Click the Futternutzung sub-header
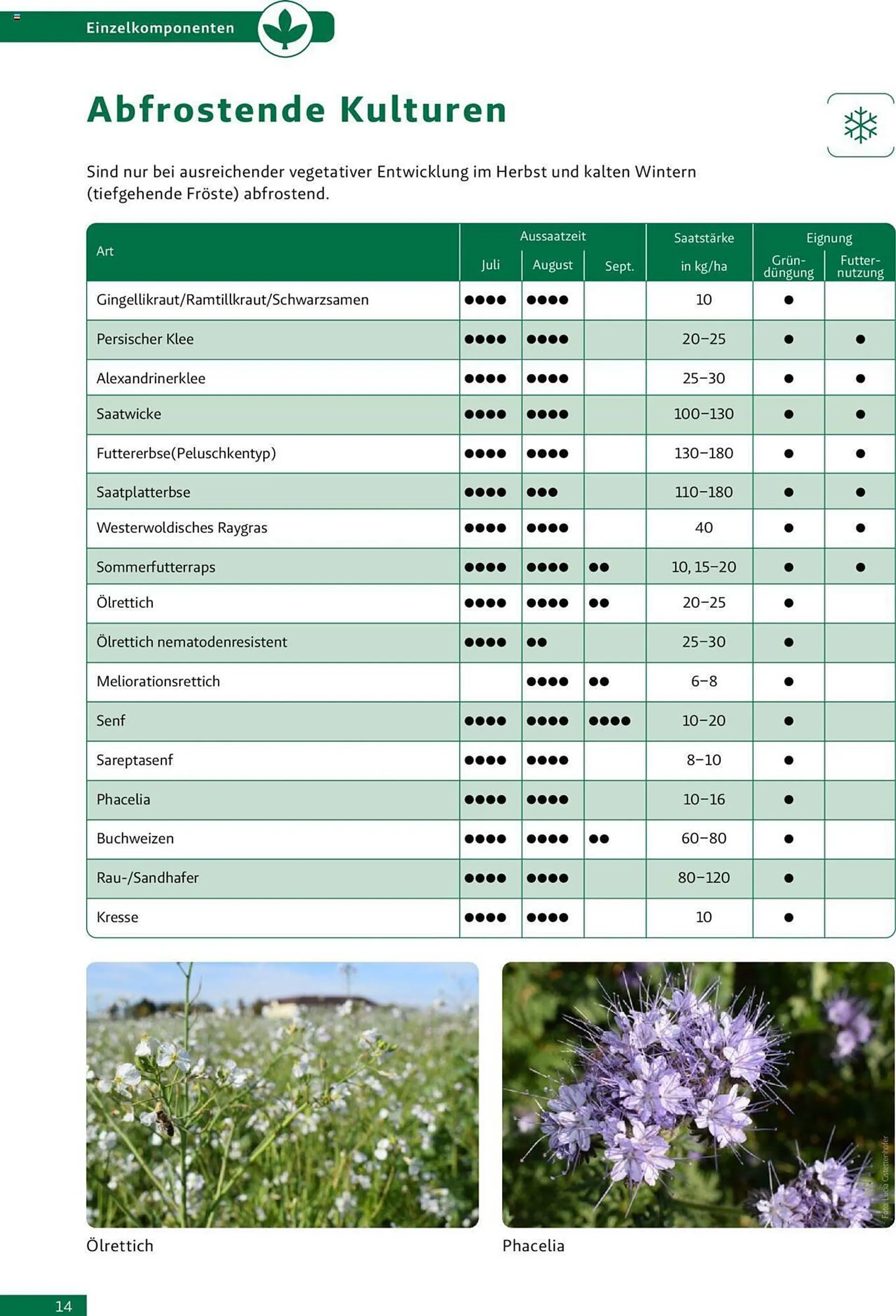The width and height of the screenshot is (896, 1316). coord(860,266)
